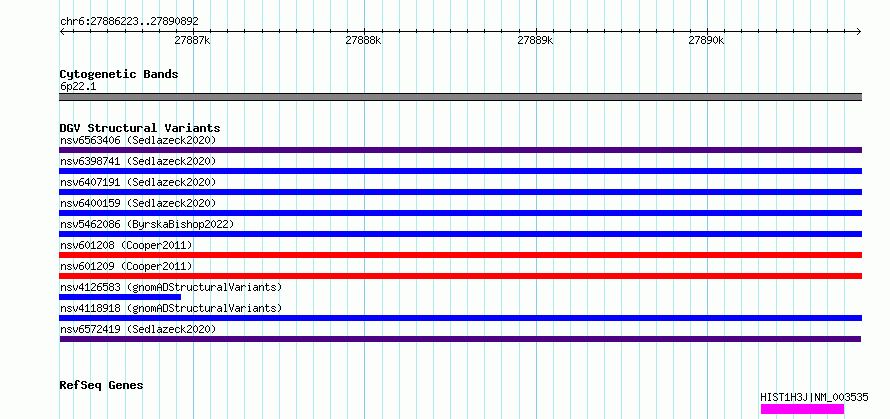
Task: Click the chr6:27886223..27890892 coordinate label
Action: [x=129, y=22]
